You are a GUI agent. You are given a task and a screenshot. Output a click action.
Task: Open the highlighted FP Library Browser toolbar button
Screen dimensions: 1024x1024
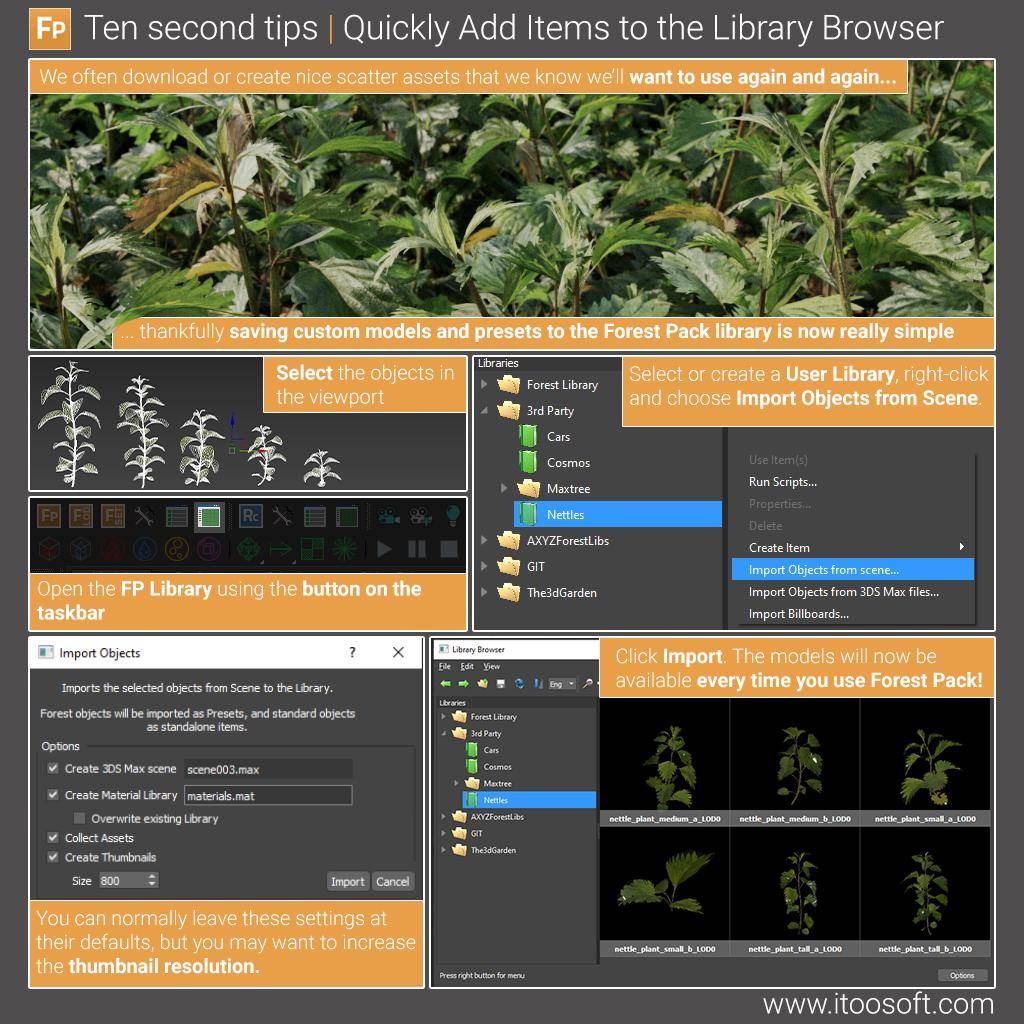tap(209, 517)
